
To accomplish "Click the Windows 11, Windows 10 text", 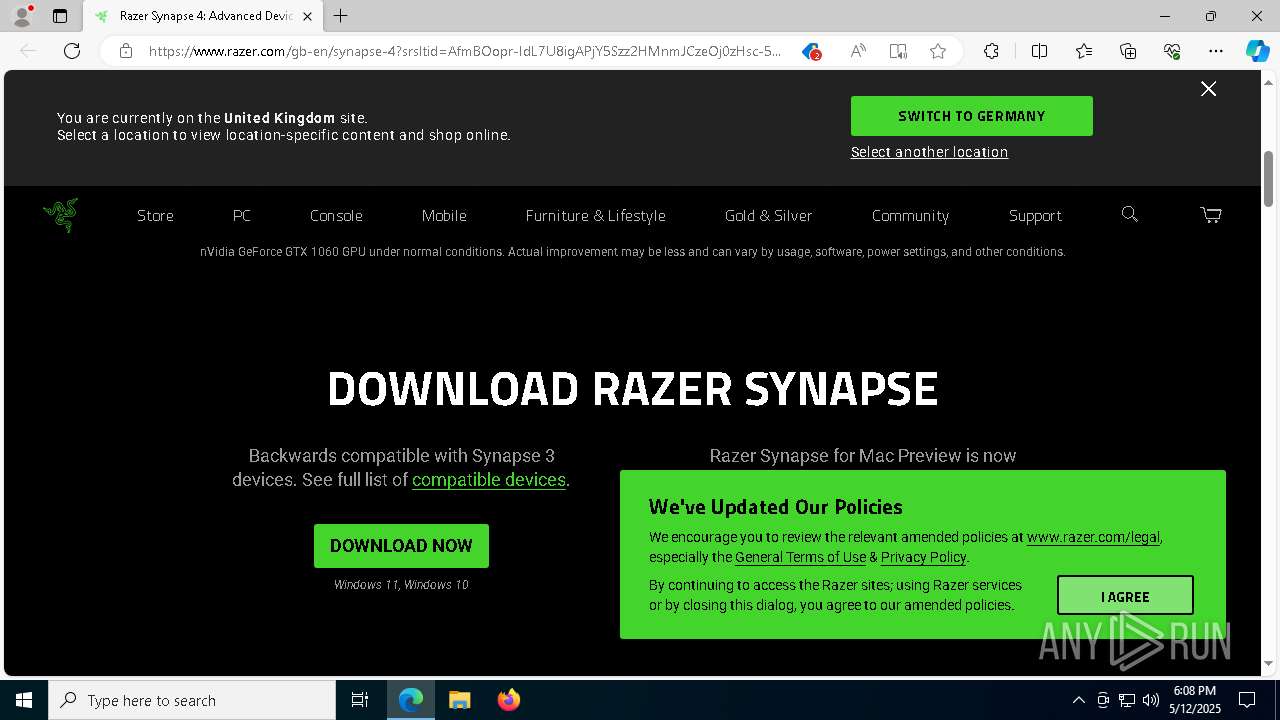I will click(x=401, y=585).
